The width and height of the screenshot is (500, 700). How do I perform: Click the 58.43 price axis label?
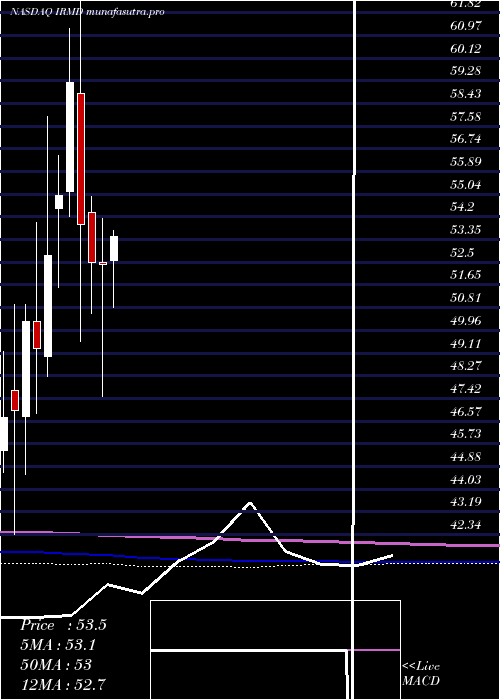coord(466,94)
